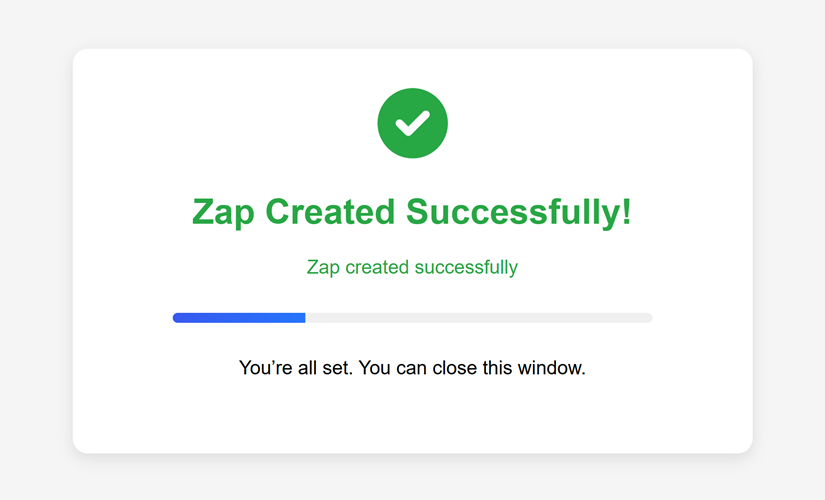Click lowercase "created" in the green subtext
825x500 pixels.
(377, 267)
